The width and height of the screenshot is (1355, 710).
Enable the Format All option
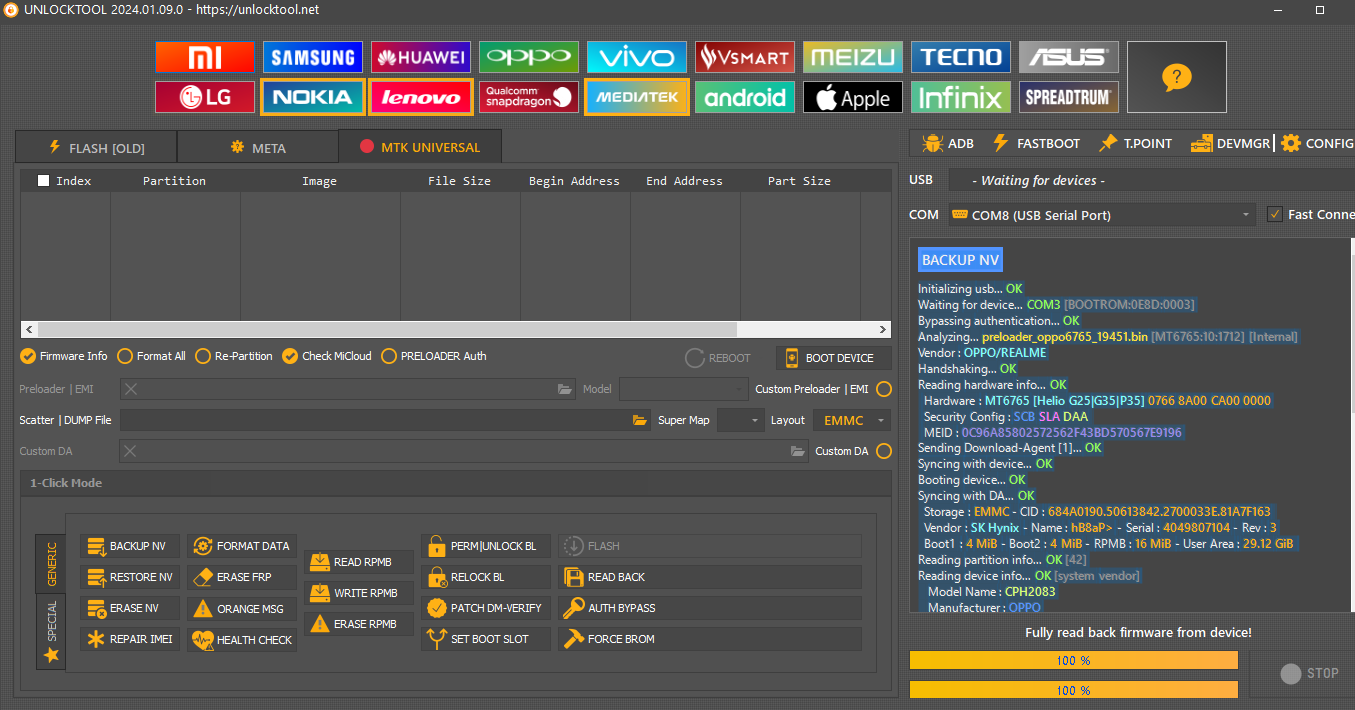125,356
